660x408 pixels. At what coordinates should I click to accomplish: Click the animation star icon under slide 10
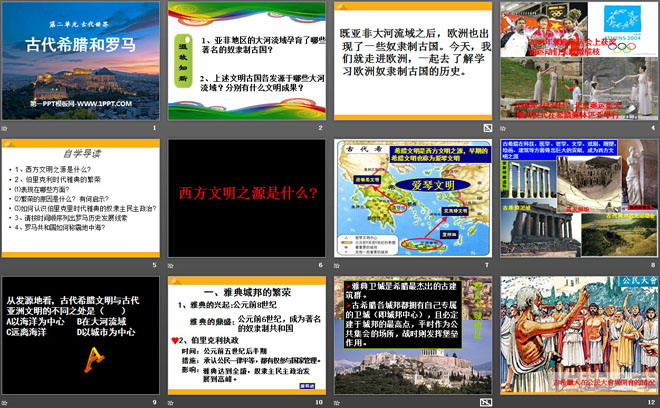pos(171,403)
